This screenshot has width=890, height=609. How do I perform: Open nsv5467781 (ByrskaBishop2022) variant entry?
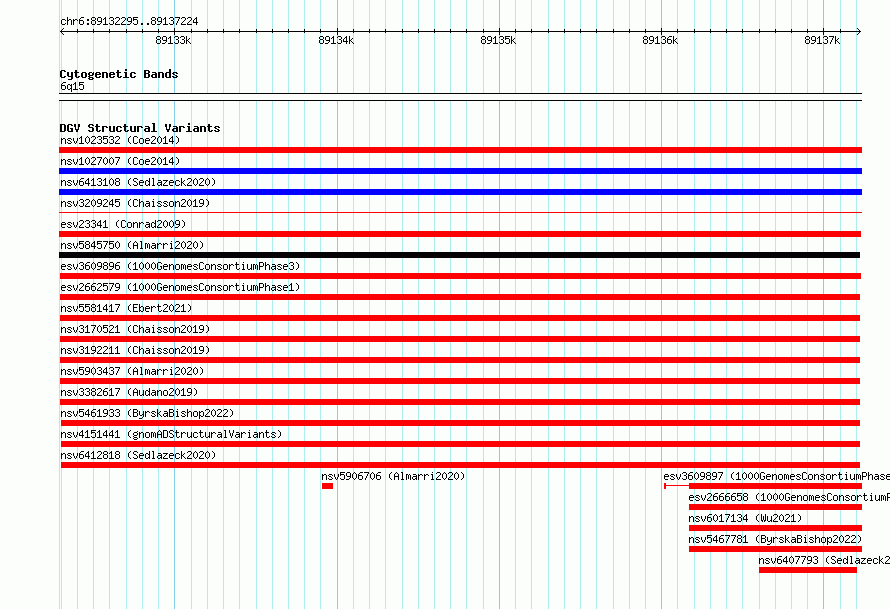(x=775, y=539)
